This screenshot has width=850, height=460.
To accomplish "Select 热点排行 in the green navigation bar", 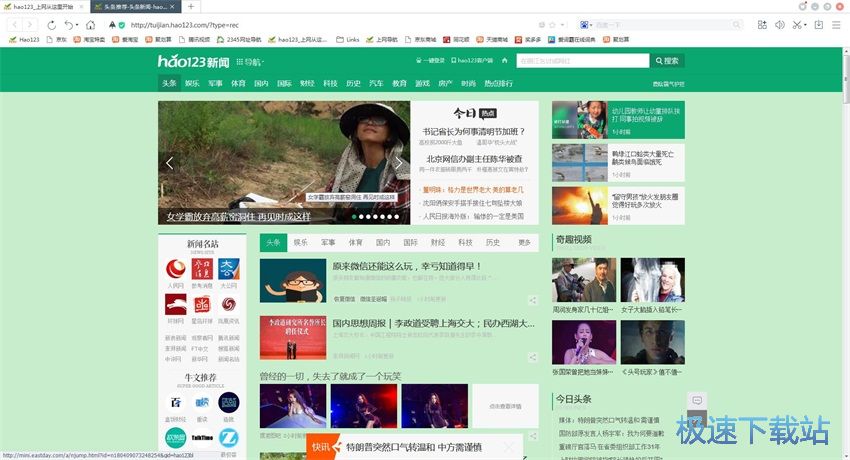I will point(499,83).
